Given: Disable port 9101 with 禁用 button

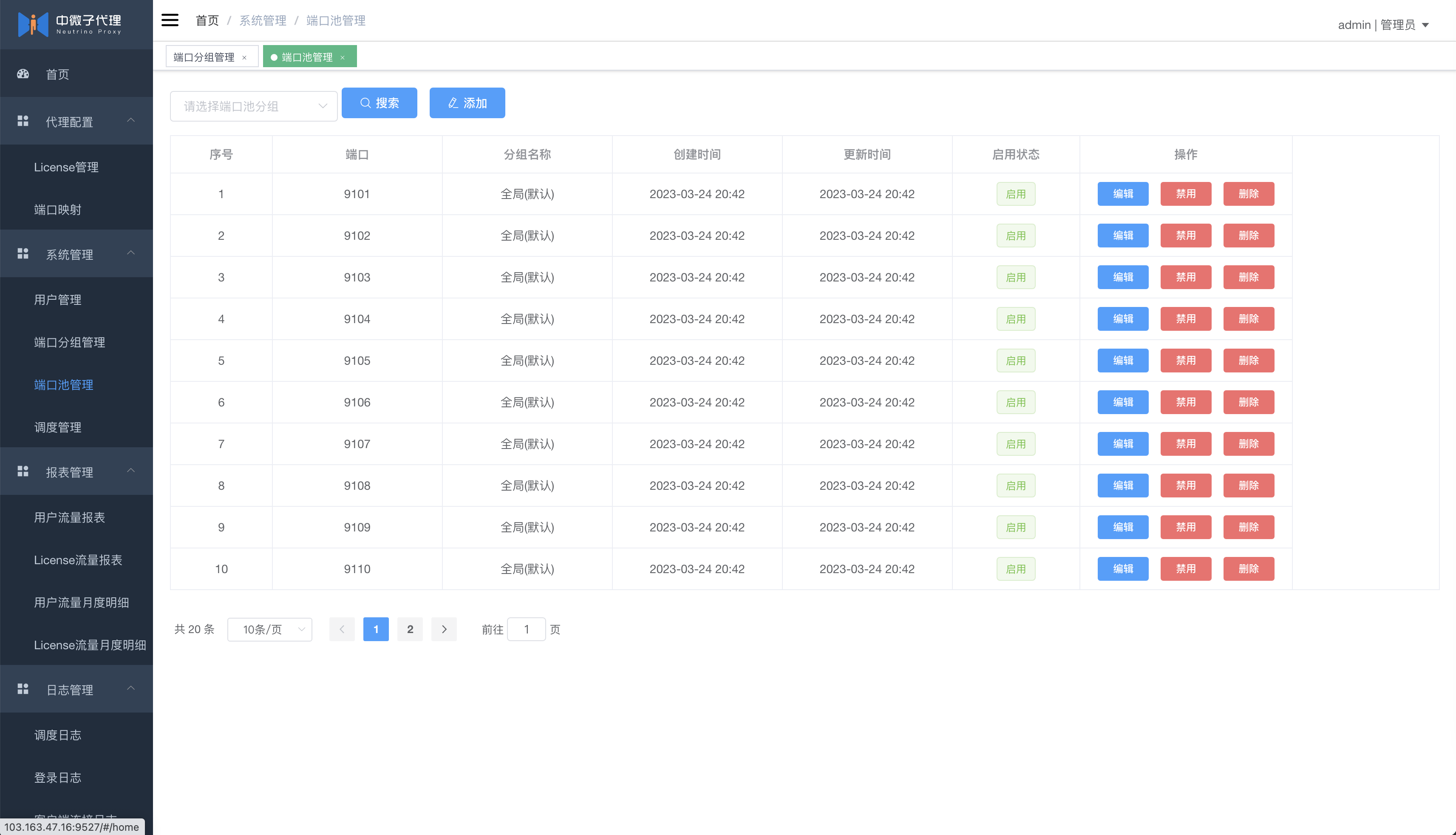Looking at the screenshot, I should [1185, 194].
